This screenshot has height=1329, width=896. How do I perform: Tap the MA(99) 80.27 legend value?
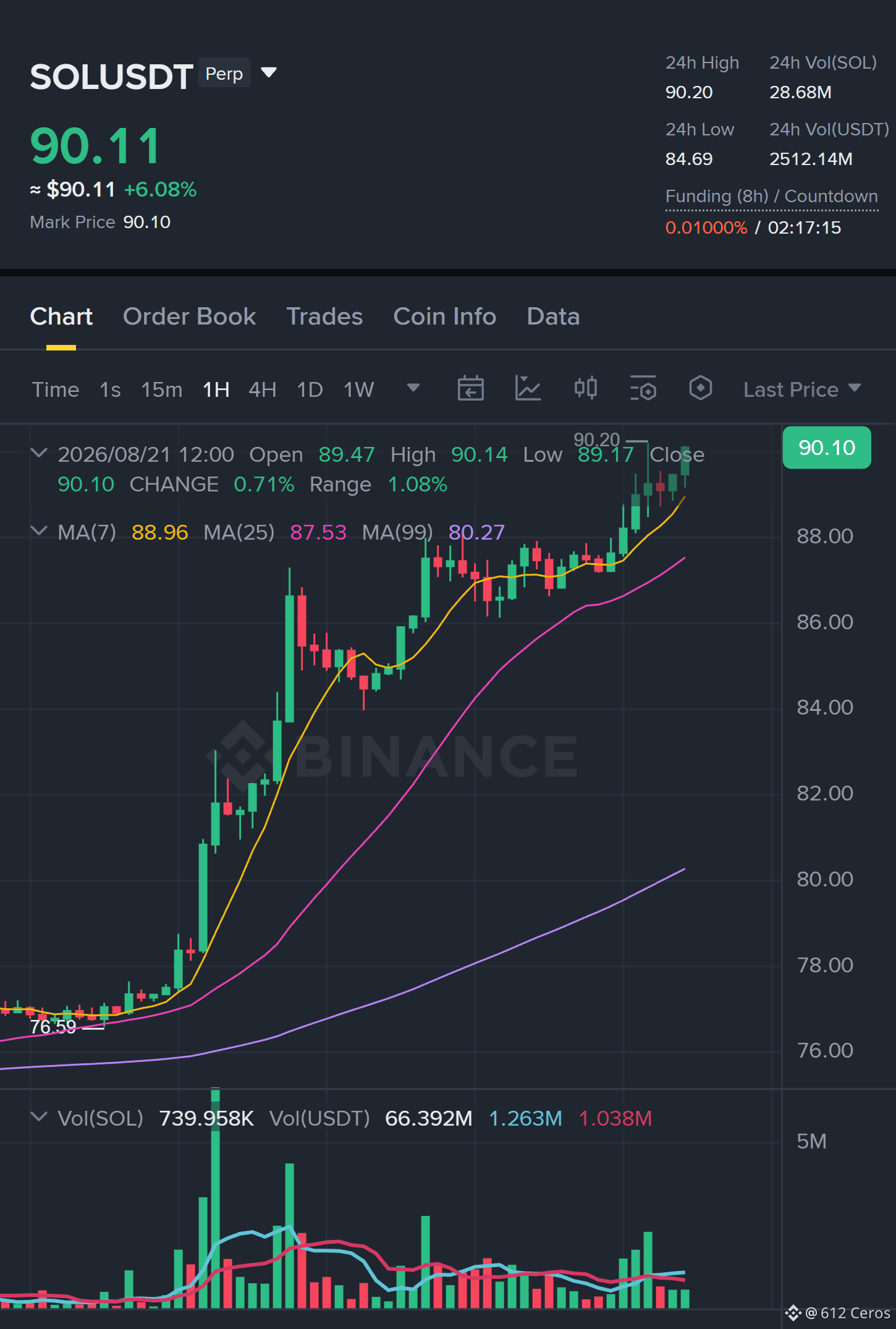[x=476, y=532]
